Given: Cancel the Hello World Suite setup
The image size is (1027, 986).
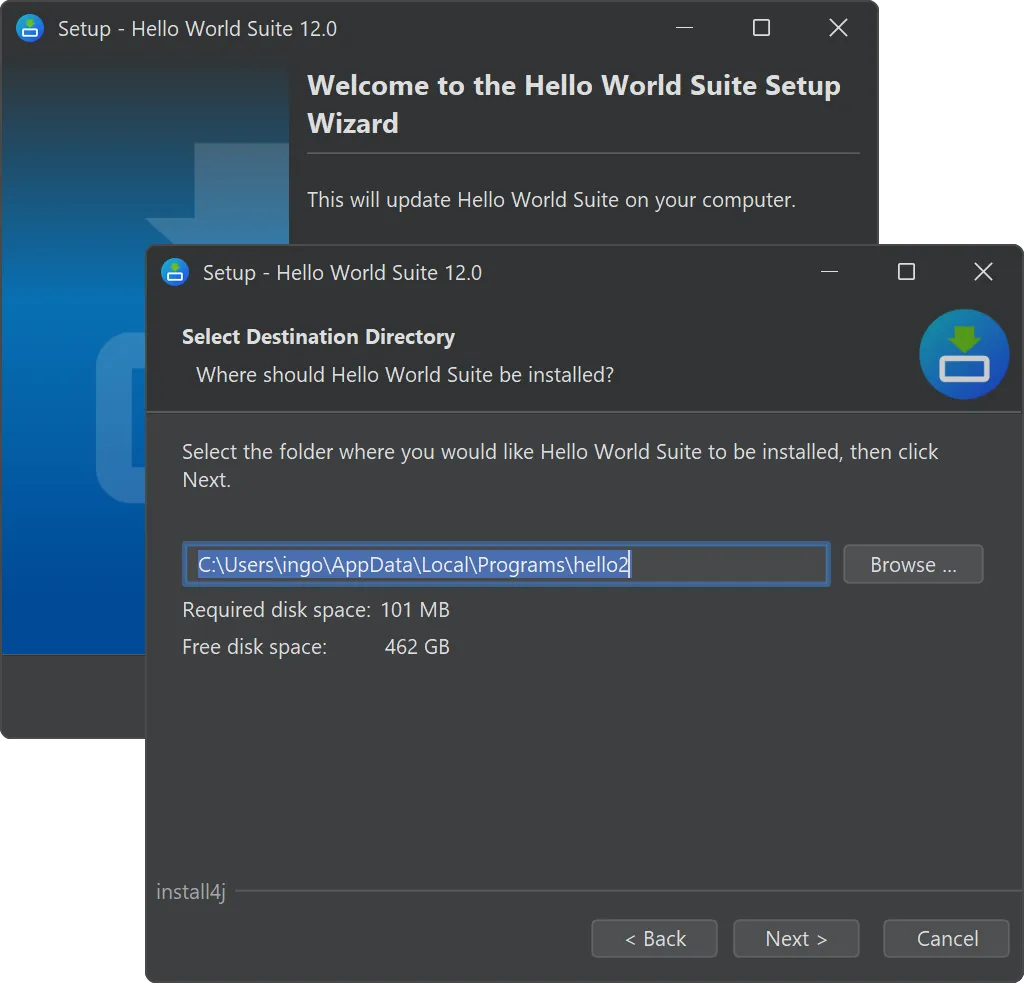Looking at the screenshot, I should coord(946,938).
